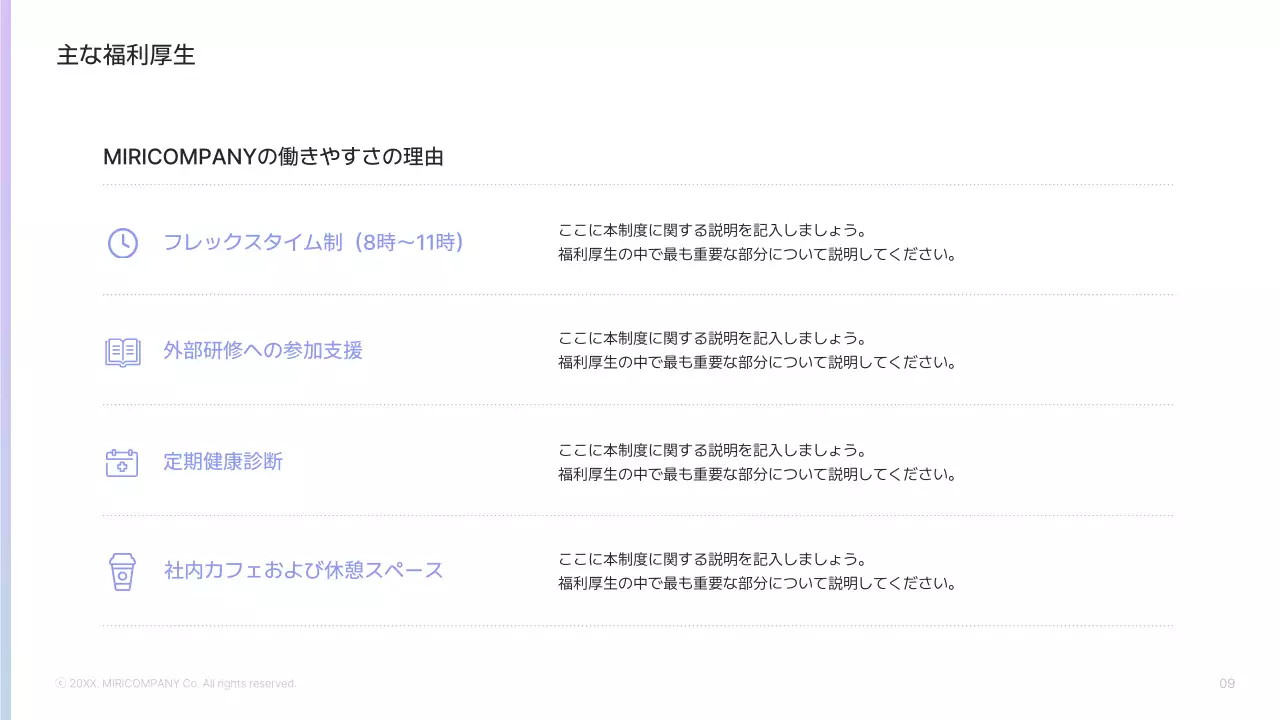This screenshot has width=1280, height=720.
Task: Select the purple gradient bar on the left edge
Action: (6, 360)
